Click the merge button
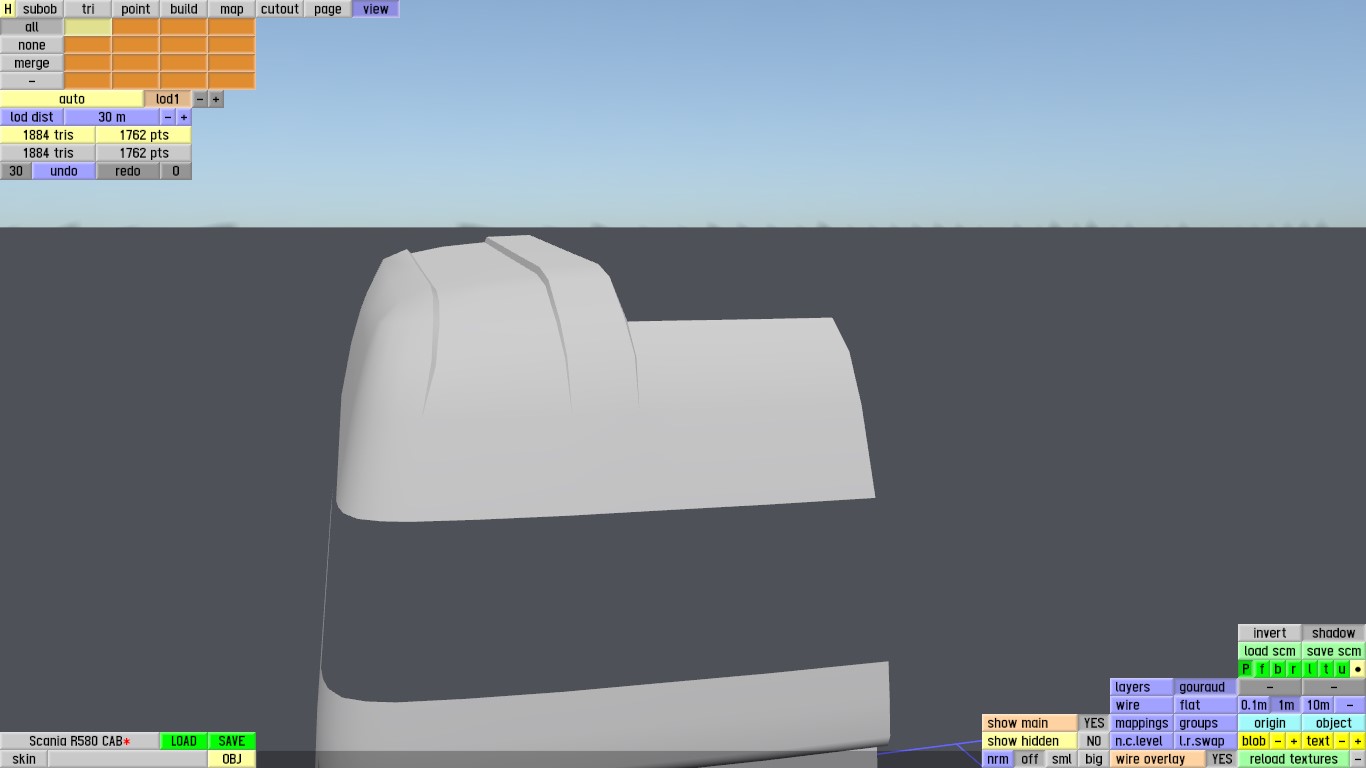The width and height of the screenshot is (1366, 768). pos(32,63)
